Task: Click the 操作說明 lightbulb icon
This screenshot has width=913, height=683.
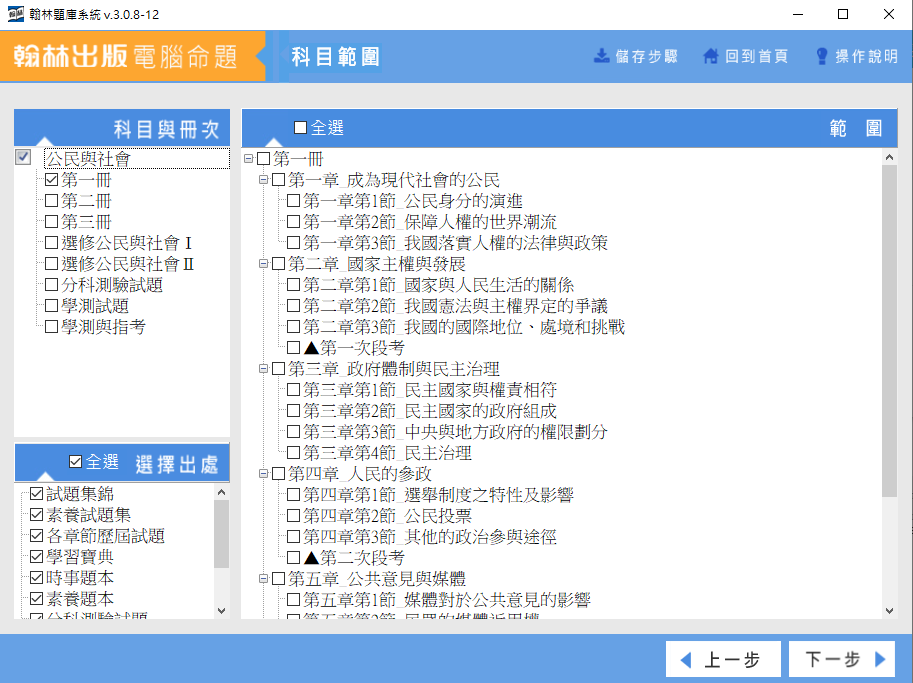Action: tap(822, 56)
